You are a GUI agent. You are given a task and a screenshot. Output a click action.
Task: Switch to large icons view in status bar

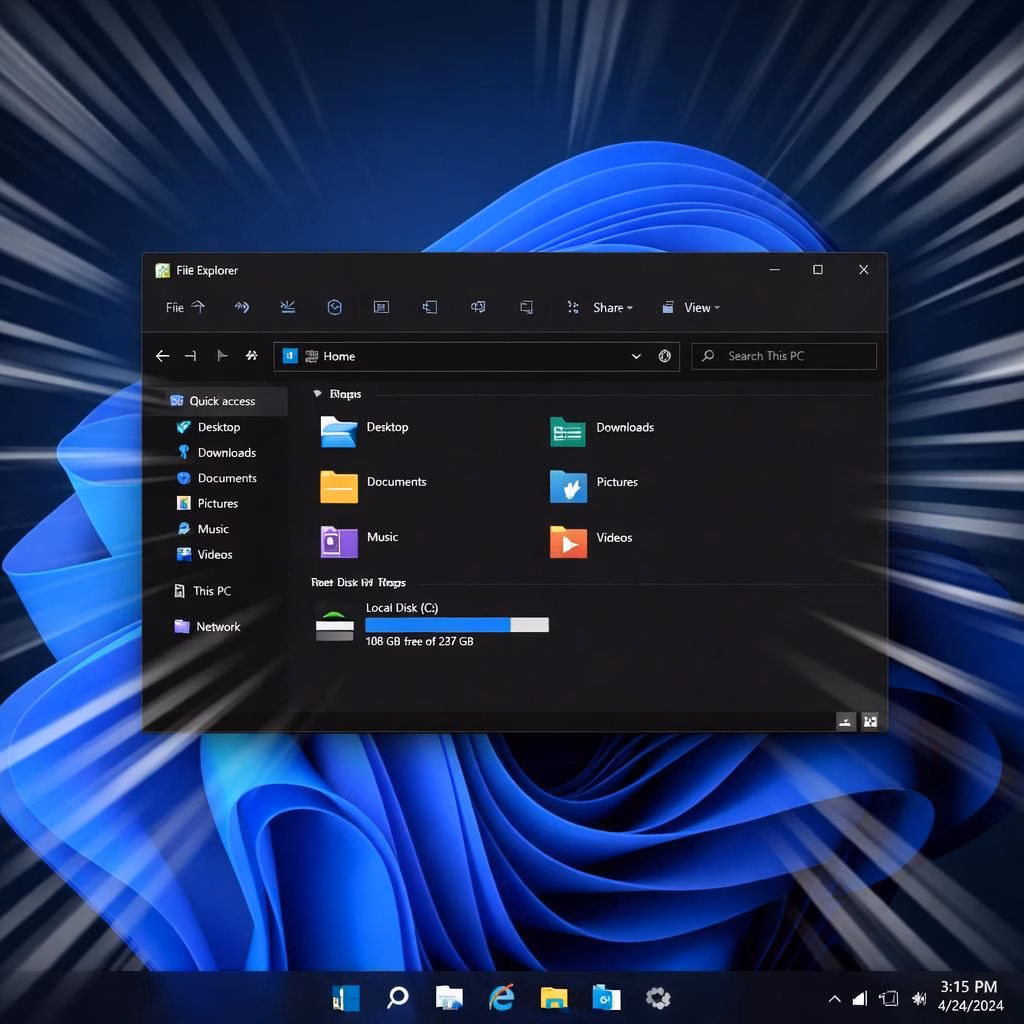click(x=870, y=722)
